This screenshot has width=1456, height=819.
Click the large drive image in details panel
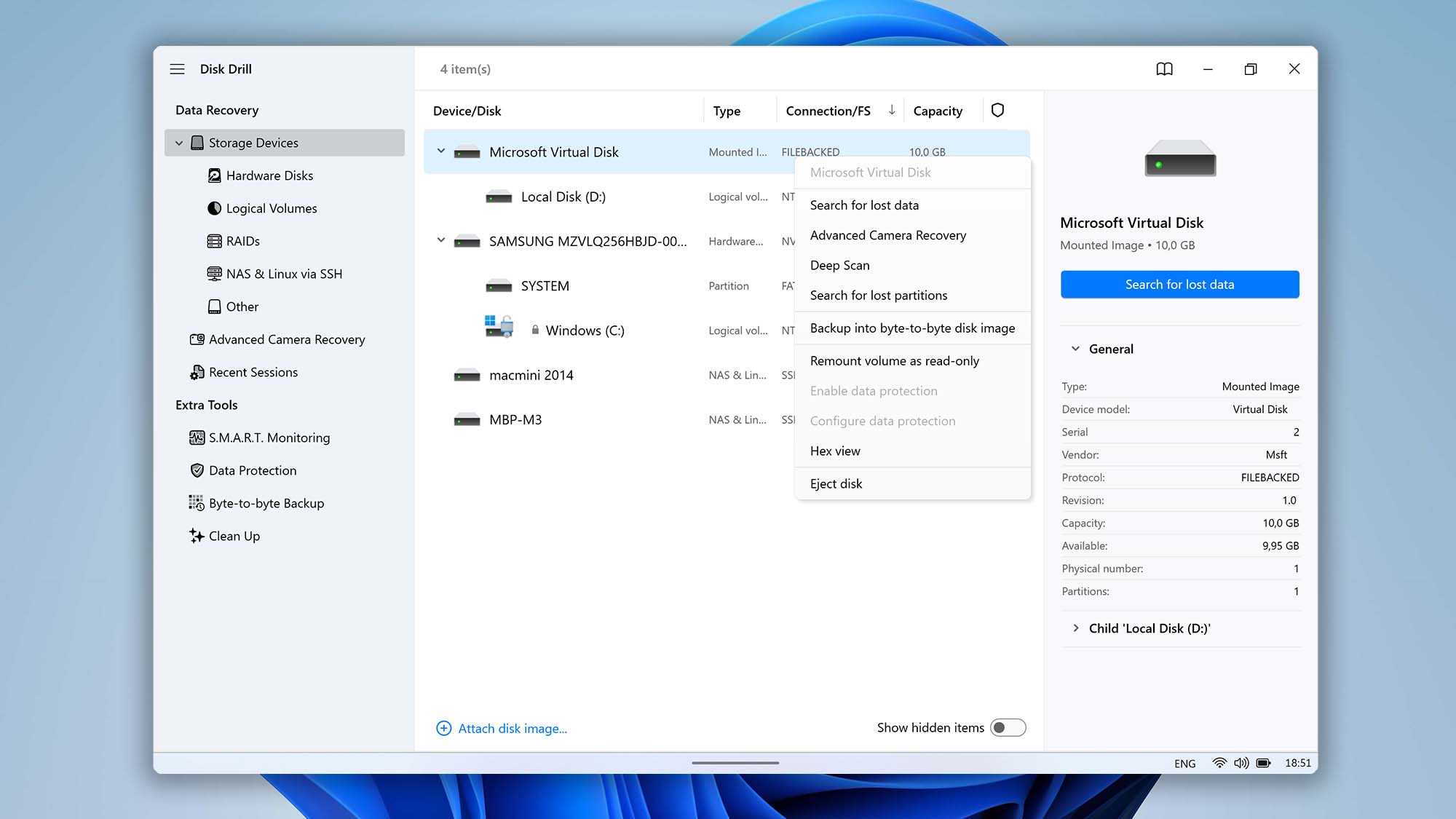tap(1180, 158)
